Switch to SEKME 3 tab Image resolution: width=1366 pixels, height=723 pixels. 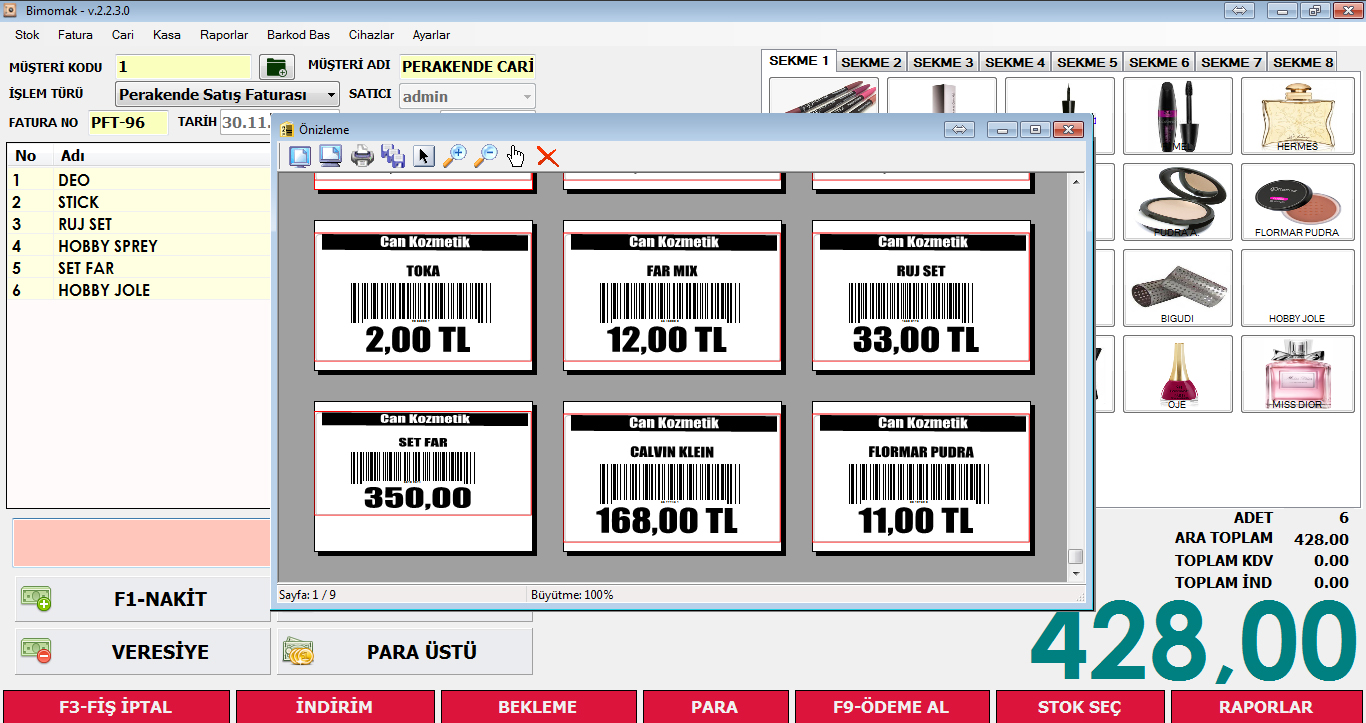[x=943, y=62]
